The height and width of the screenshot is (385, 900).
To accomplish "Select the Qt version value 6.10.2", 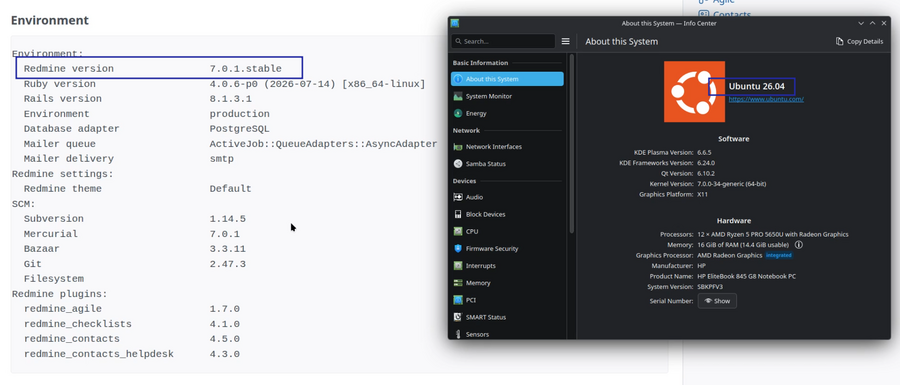I will 706,173.
